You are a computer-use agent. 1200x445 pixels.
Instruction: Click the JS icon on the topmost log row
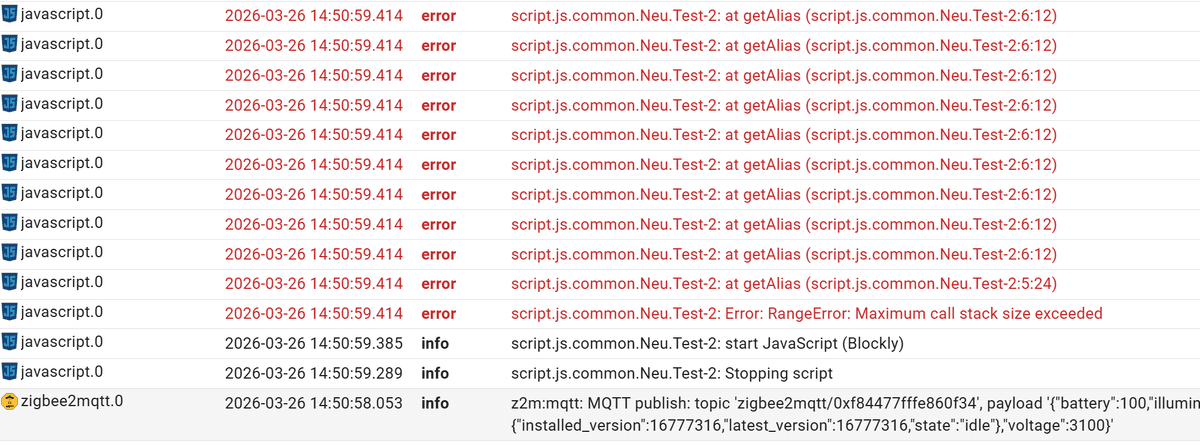tap(10, 15)
